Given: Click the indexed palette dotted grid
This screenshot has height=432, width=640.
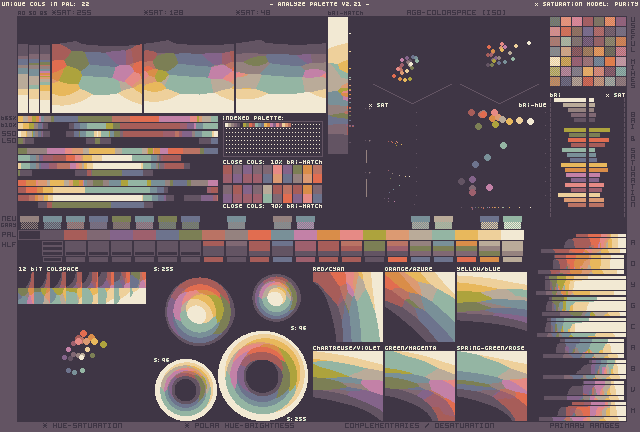Looking at the screenshot, I should (273, 138).
